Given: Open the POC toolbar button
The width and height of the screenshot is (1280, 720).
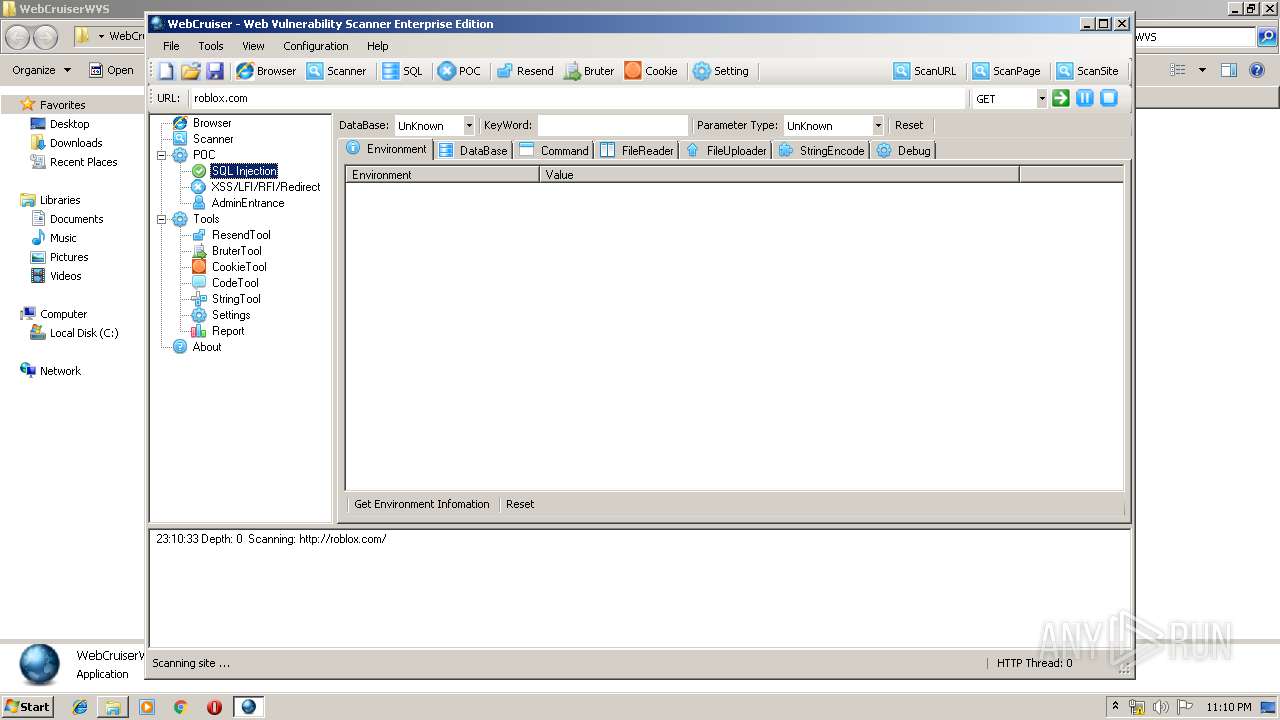Looking at the screenshot, I should tap(459, 71).
